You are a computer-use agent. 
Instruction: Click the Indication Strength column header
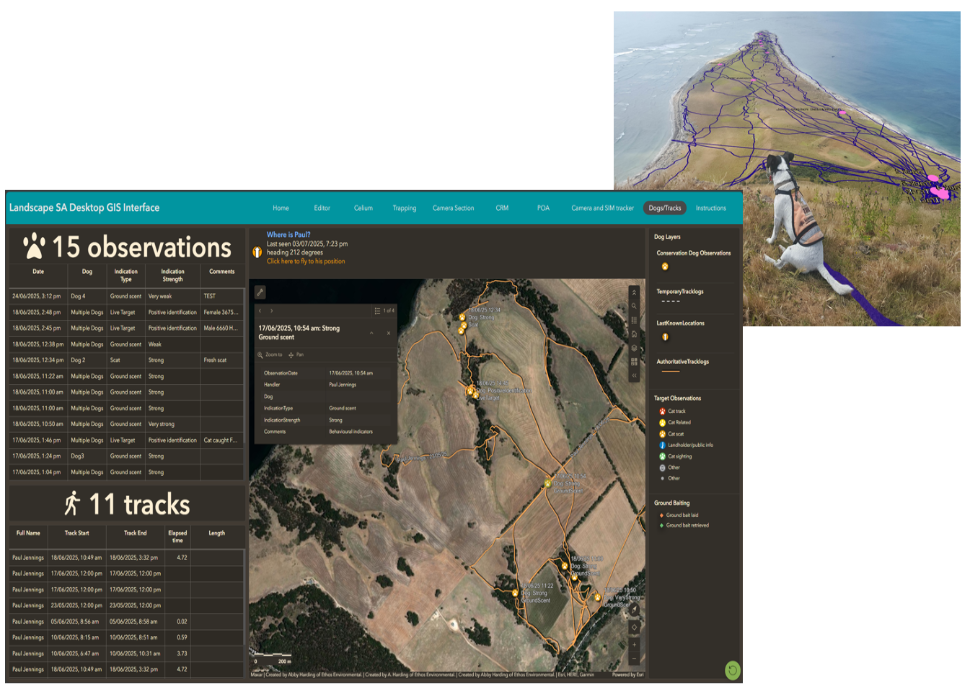(x=173, y=275)
